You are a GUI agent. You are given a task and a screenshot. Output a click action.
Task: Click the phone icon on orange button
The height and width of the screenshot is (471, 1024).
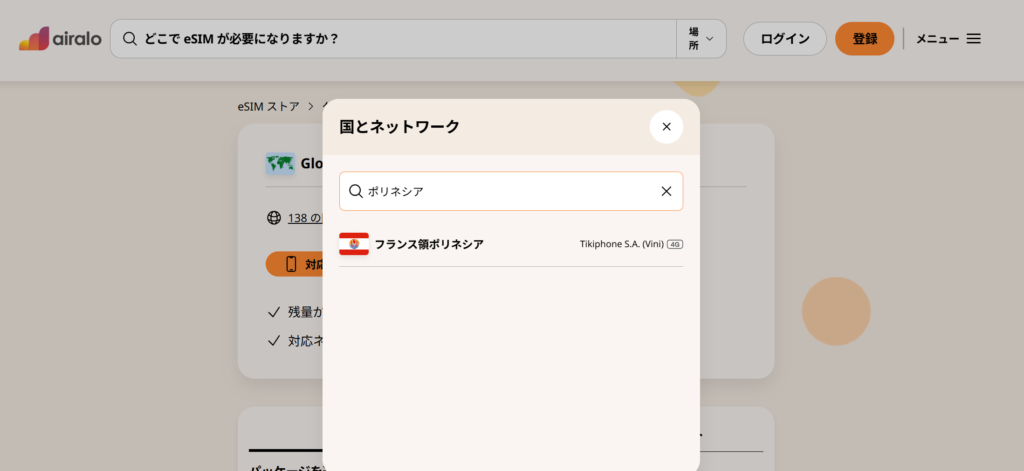click(x=291, y=264)
